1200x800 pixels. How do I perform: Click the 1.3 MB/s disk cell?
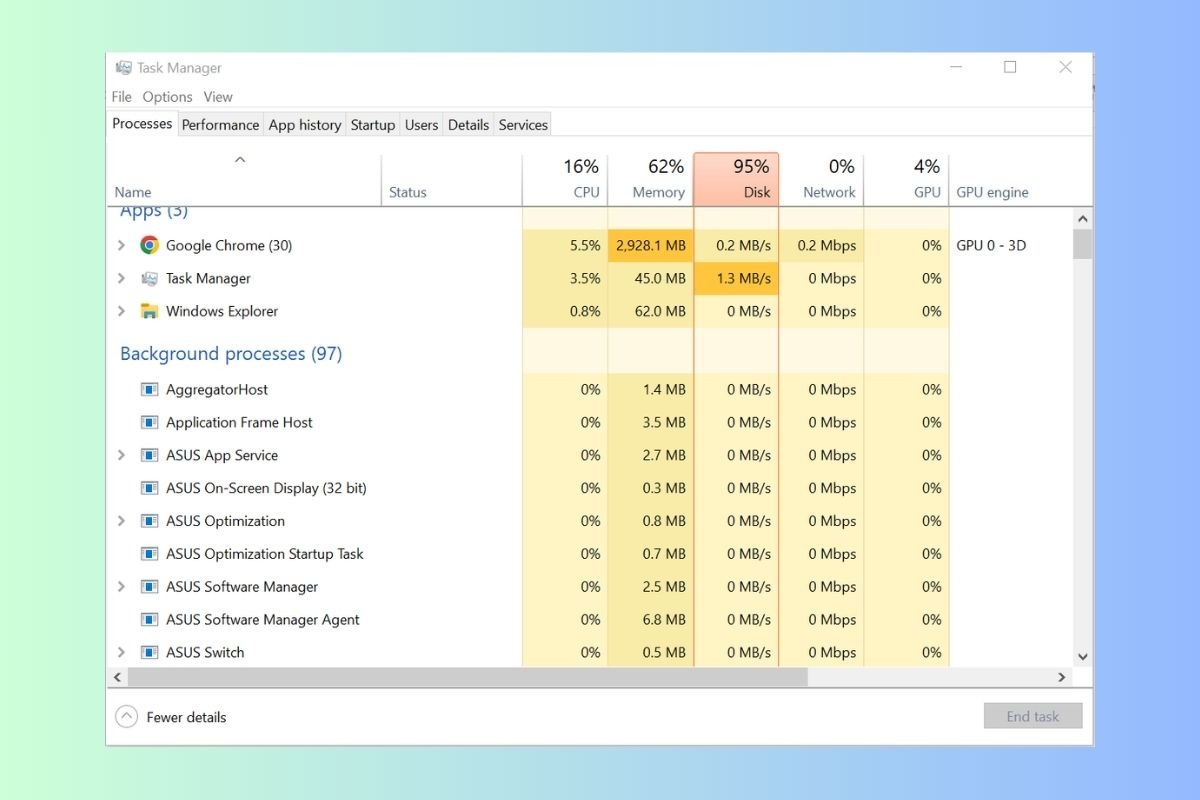click(736, 278)
